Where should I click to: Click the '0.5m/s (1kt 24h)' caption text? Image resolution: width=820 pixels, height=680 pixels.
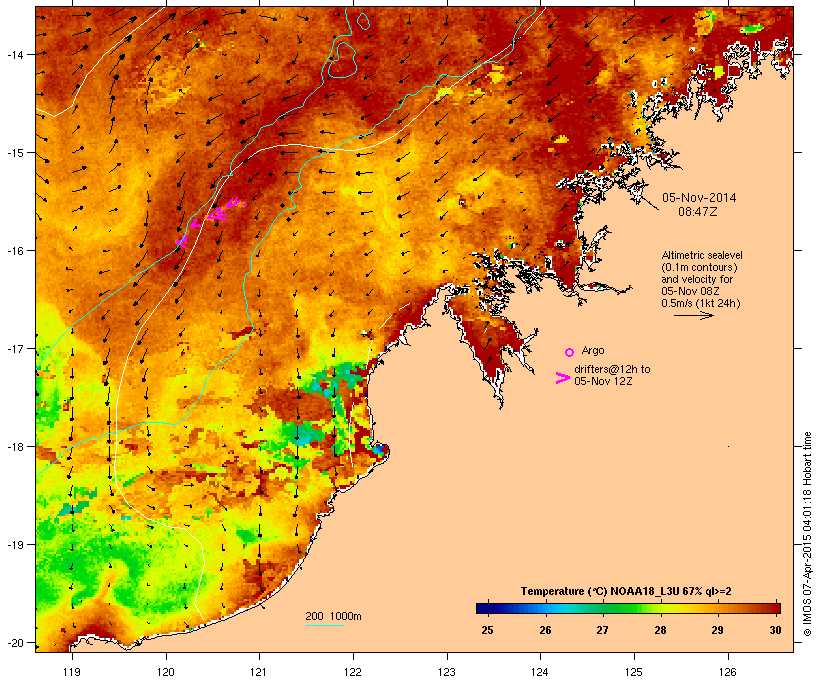pos(701,303)
